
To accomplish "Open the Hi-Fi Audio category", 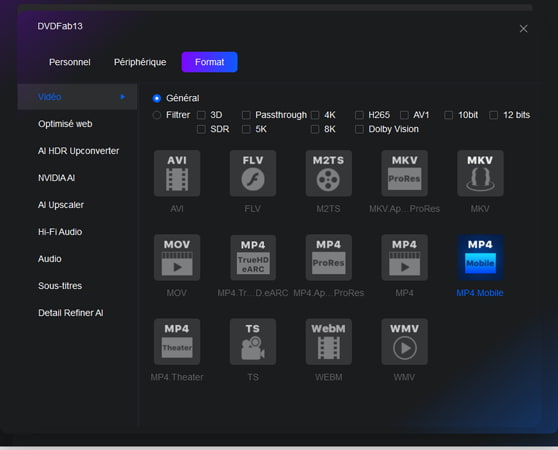I will [60, 232].
